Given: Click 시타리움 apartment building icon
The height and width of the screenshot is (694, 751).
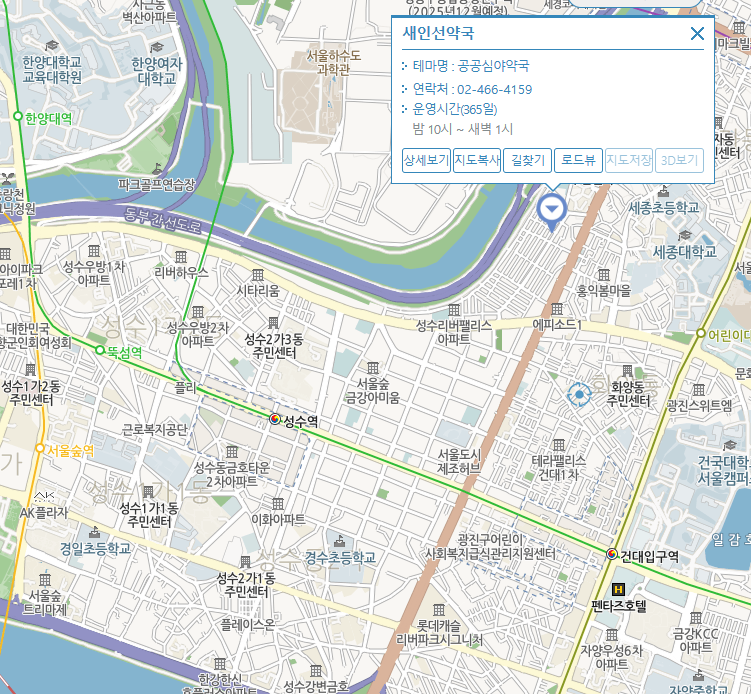Looking at the screenshot, I should (258, 275).
